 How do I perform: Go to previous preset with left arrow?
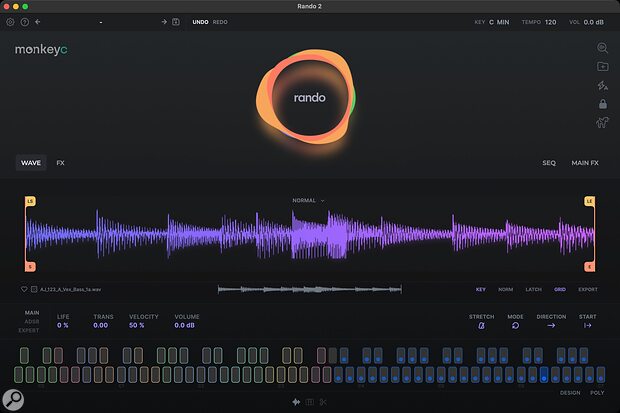coord(38,22)
